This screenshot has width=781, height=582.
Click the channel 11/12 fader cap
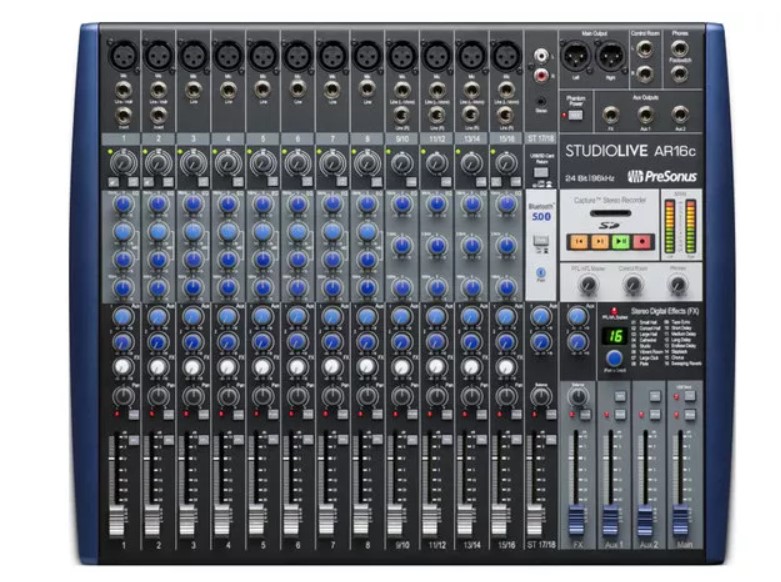pyautogui.click(x=430, y=521)
